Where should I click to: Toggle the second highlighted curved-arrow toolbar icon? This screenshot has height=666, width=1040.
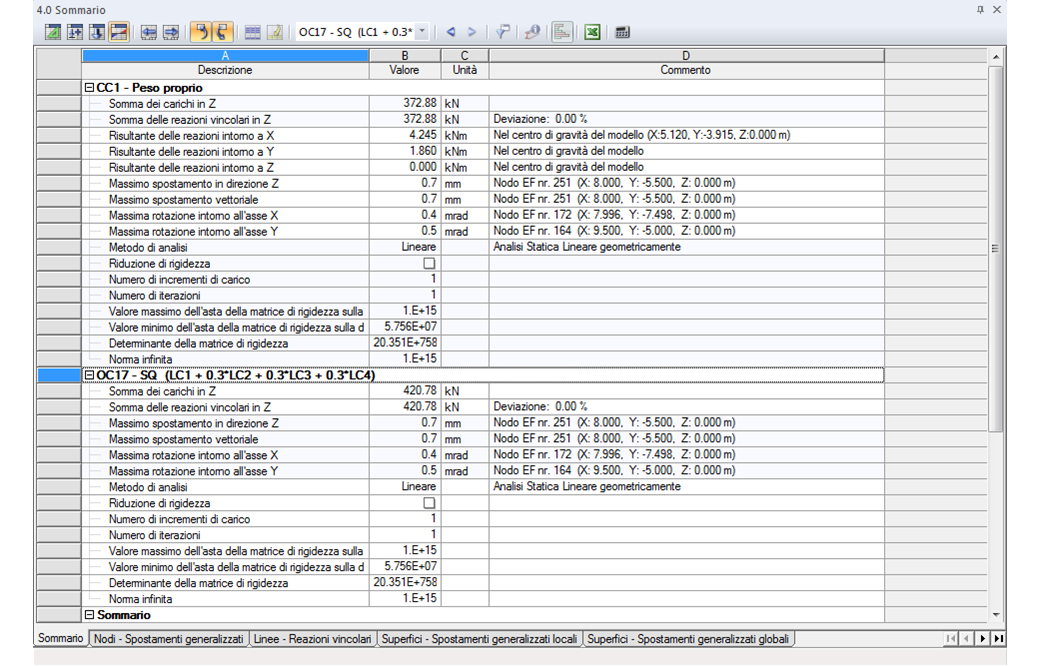[222, 32]
